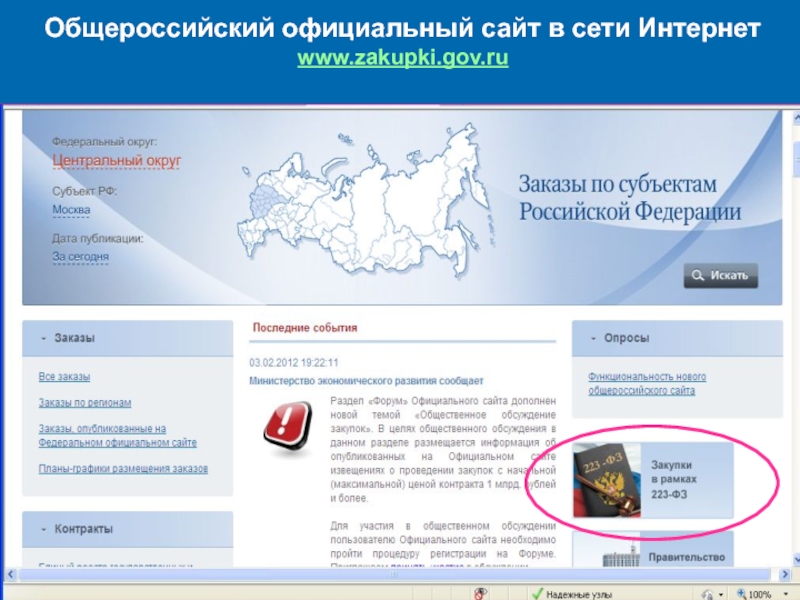Click the horizontal scrollbar thumb
The height and width of the screenshot is (600, 800).
394,574
